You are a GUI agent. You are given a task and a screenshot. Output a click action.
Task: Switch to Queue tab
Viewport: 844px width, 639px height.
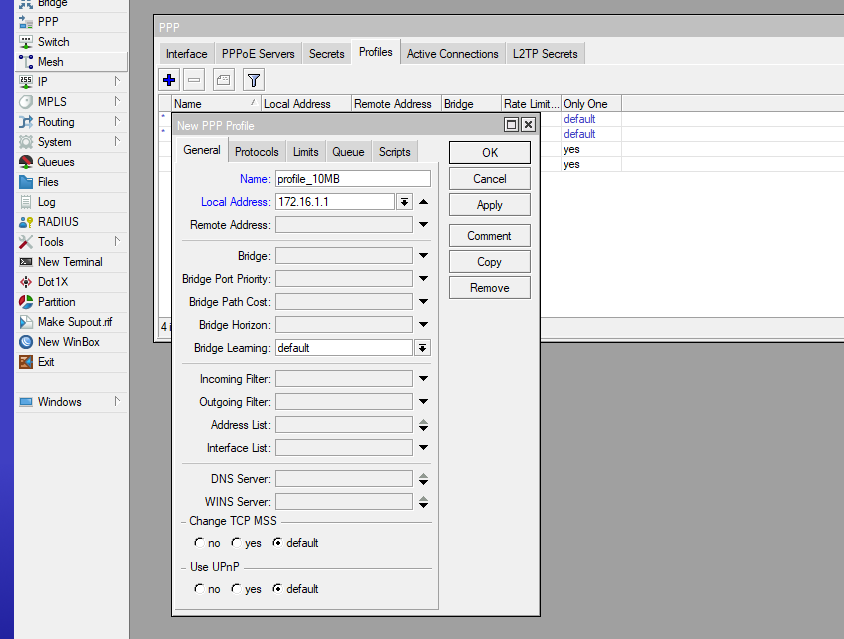pos(348,152)
